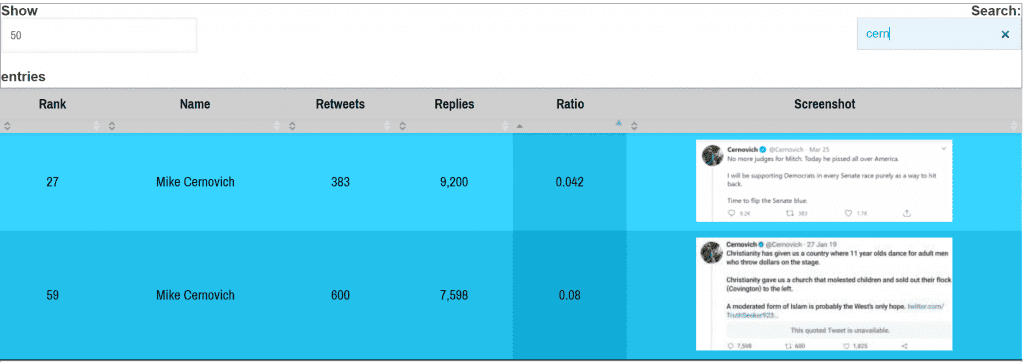Click the sort arrows under Retweets header
1024x362 pixels.
coord(293,125)
